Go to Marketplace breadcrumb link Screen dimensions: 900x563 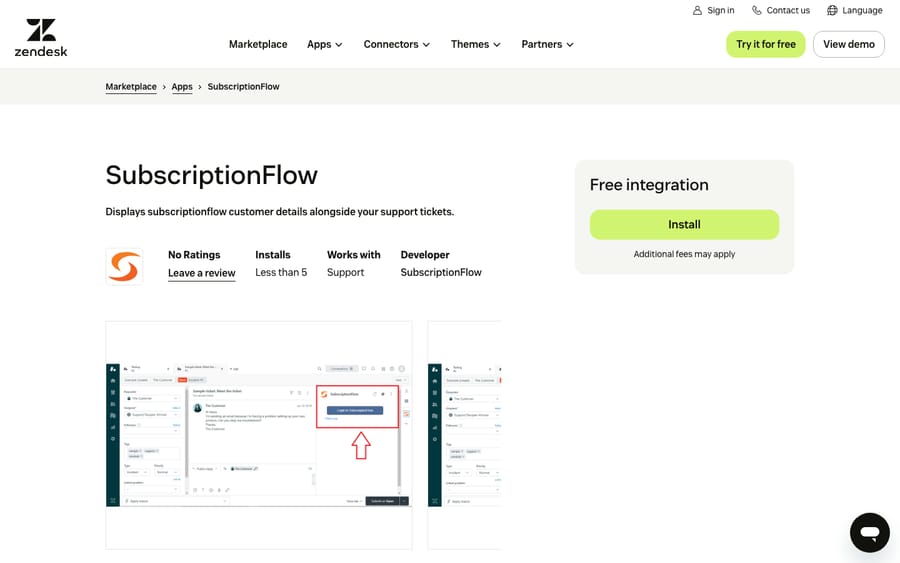(x=131, y=87)
